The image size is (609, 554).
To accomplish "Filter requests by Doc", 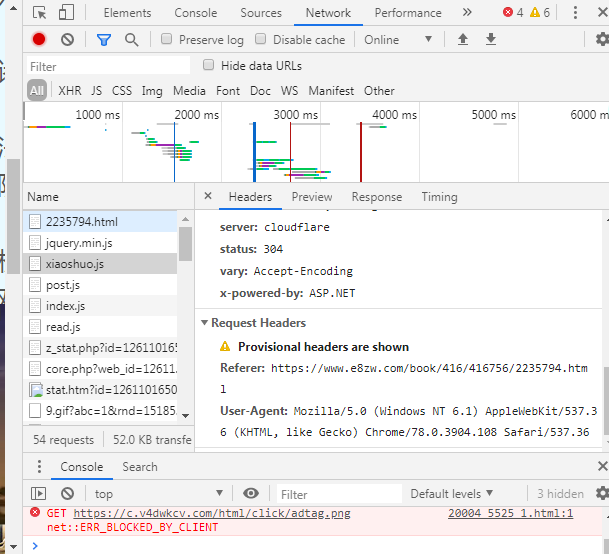I will point(260,91).
